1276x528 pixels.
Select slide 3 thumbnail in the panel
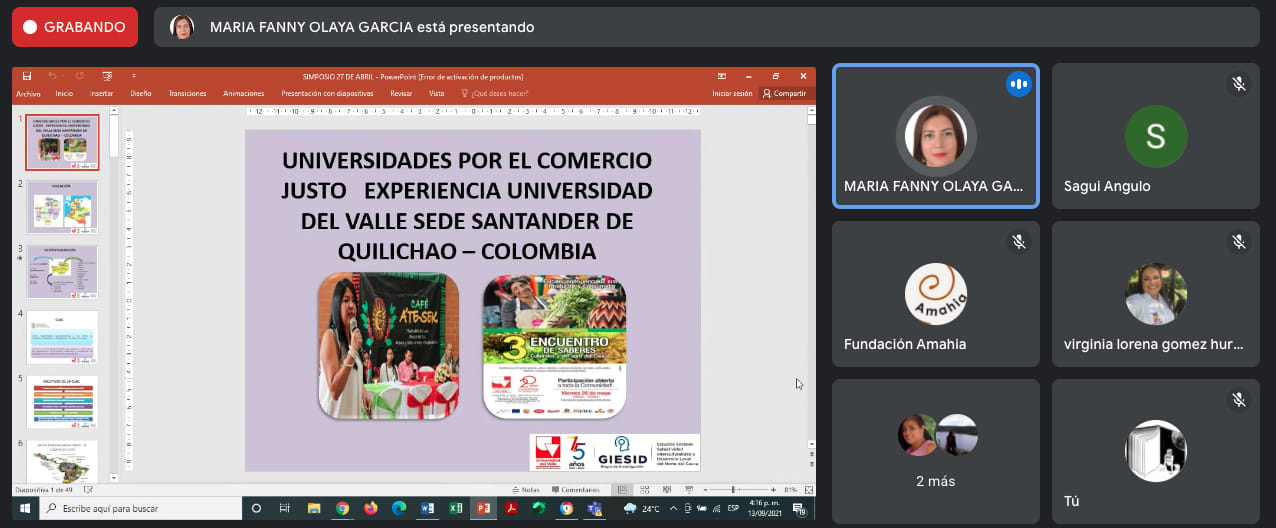pos(62,272)
